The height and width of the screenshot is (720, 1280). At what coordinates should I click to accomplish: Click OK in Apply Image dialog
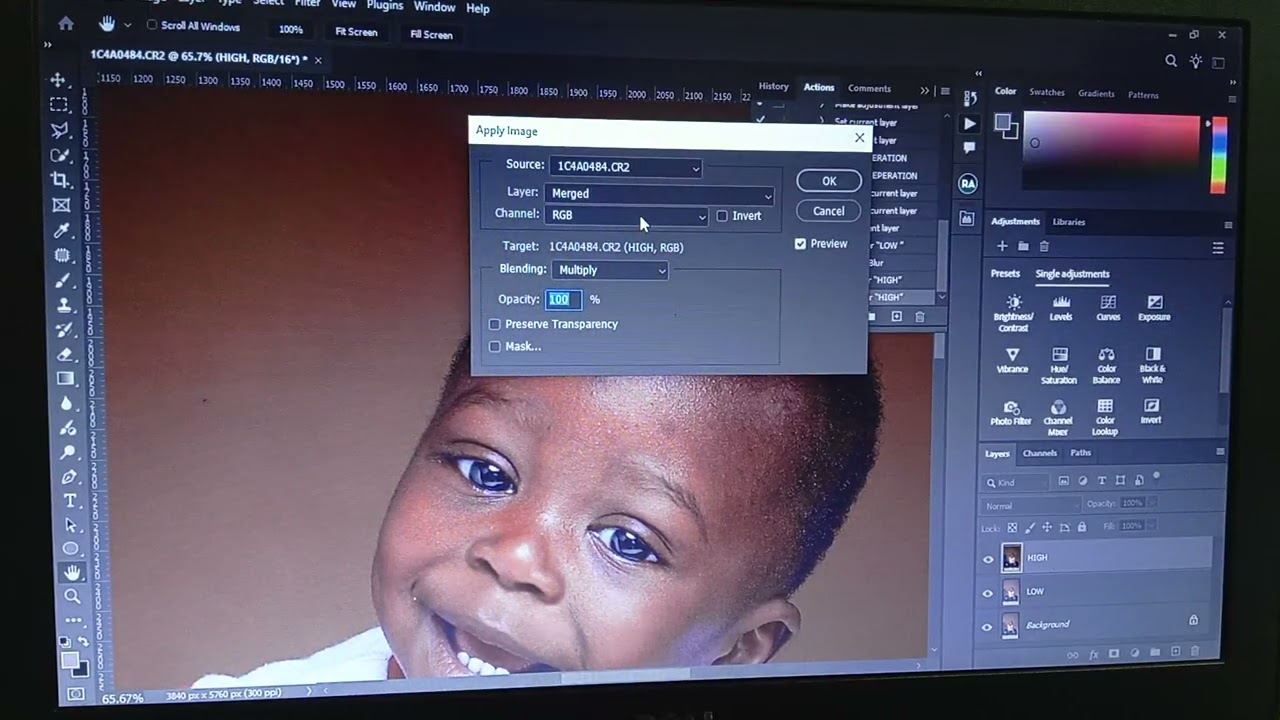(829, 181)
